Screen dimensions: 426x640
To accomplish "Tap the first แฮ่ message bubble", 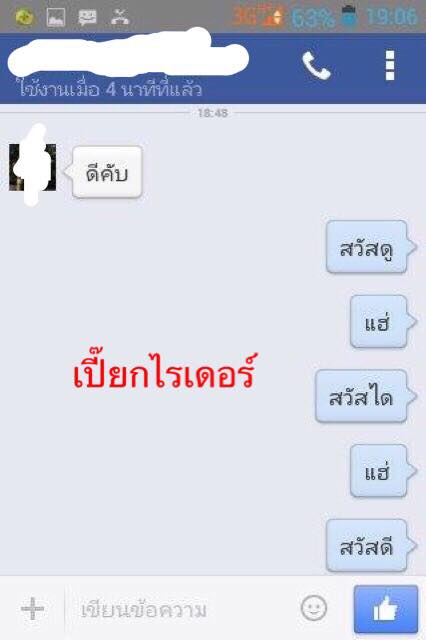I will click(383, 322).
